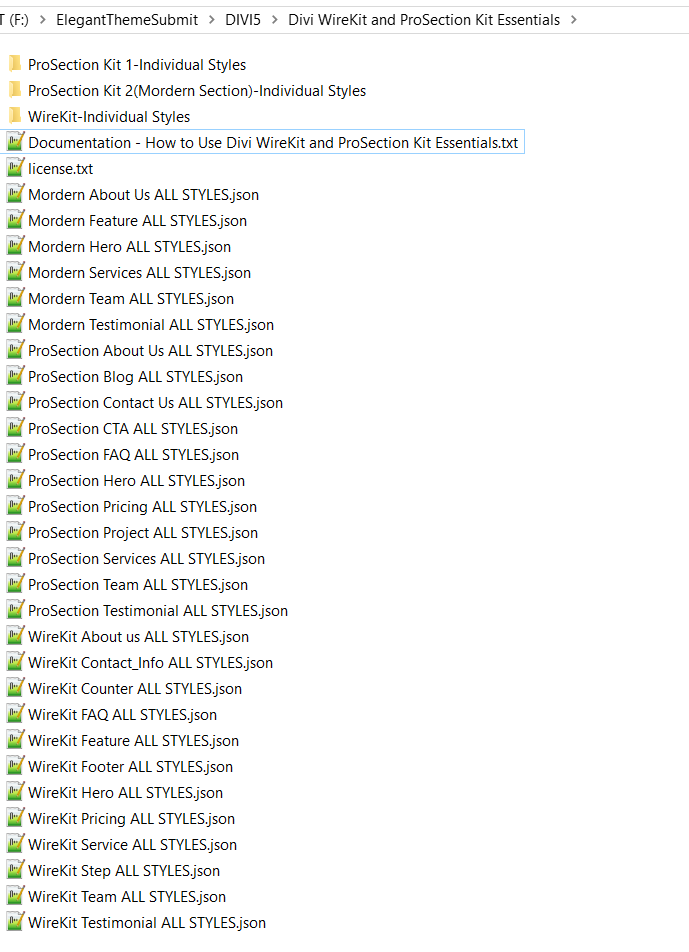
Task: Click folder icon of ProSection Kit 2(Mordern Section)
Action: (15, 90)
